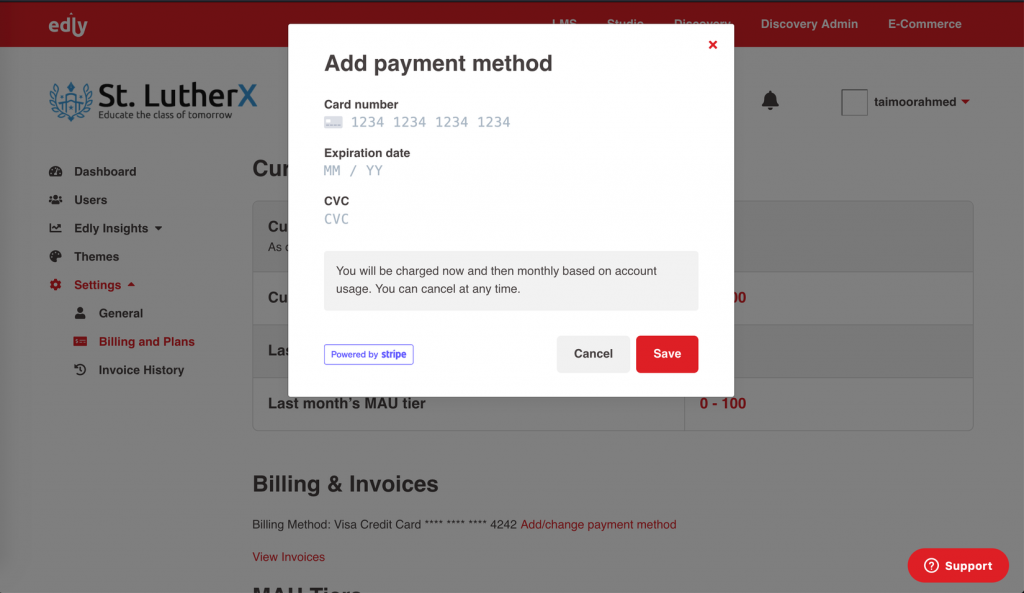Expand the Edly Insights submenu
Image resolution: width=1024 pixels, height=593 pixels.
158,229
